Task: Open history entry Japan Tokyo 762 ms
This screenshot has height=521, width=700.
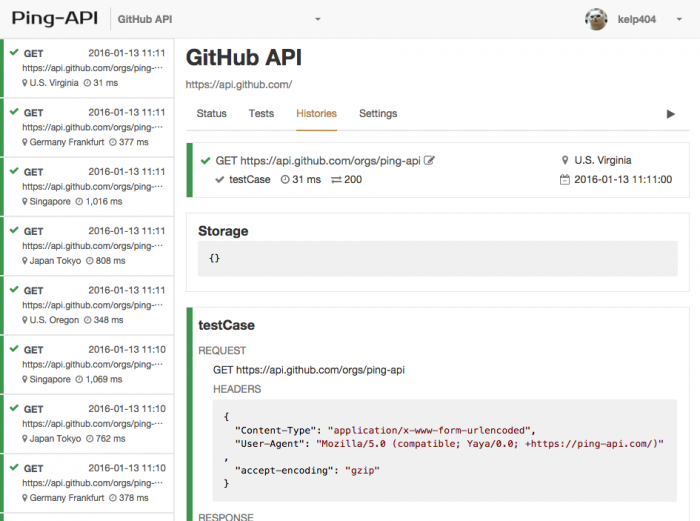Action: (x=89, y=424)
